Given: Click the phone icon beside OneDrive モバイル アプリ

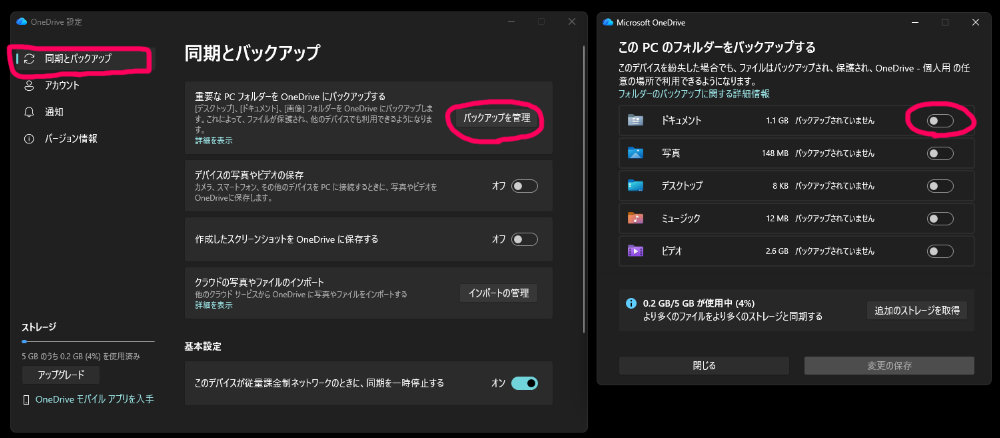Looking at the screenshot, I should (26, 400).
